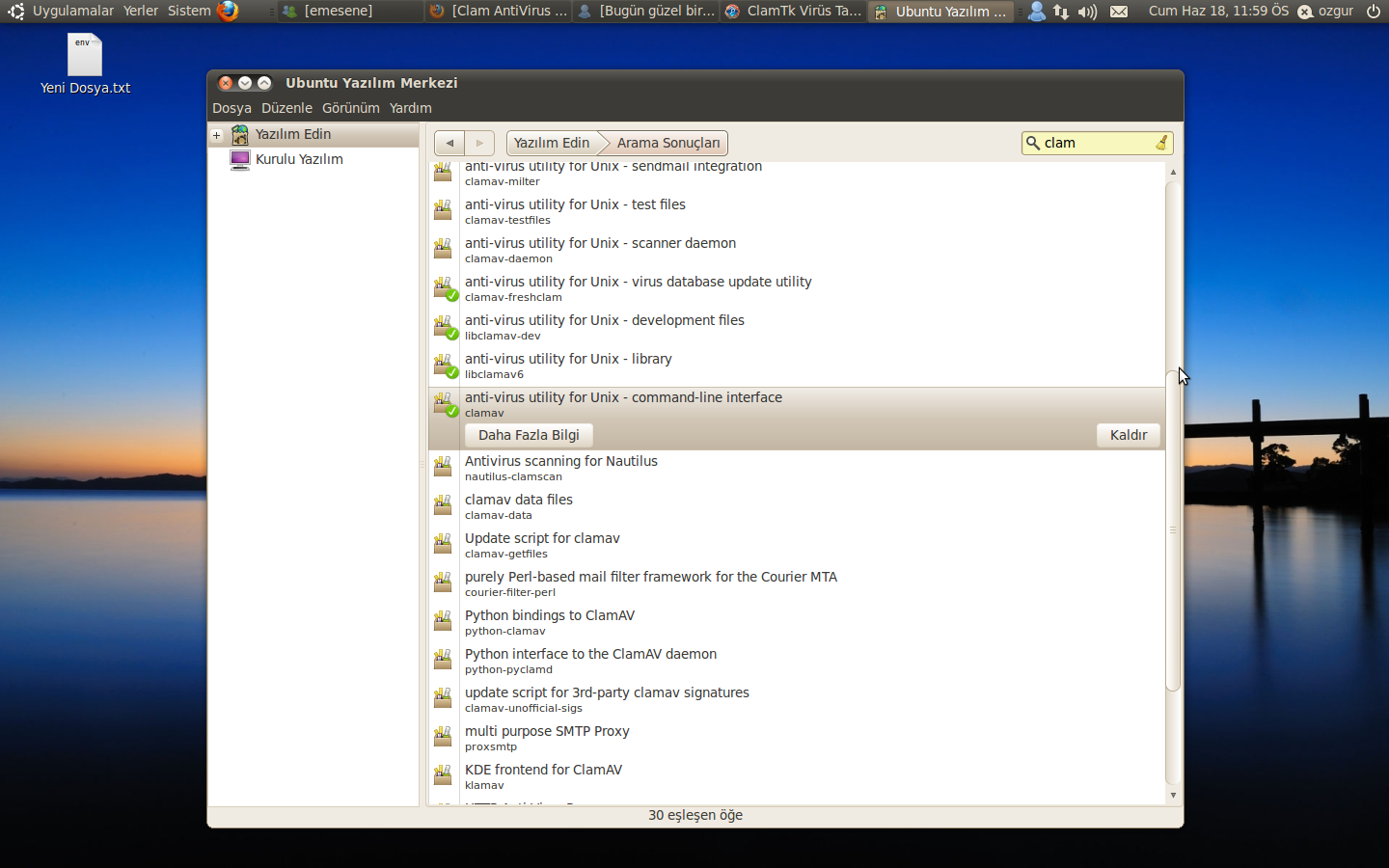Click the Arama Sonuçları breadcrumb button
Viewport: 1389px width, 868px height.
click(x=667, y=143)
